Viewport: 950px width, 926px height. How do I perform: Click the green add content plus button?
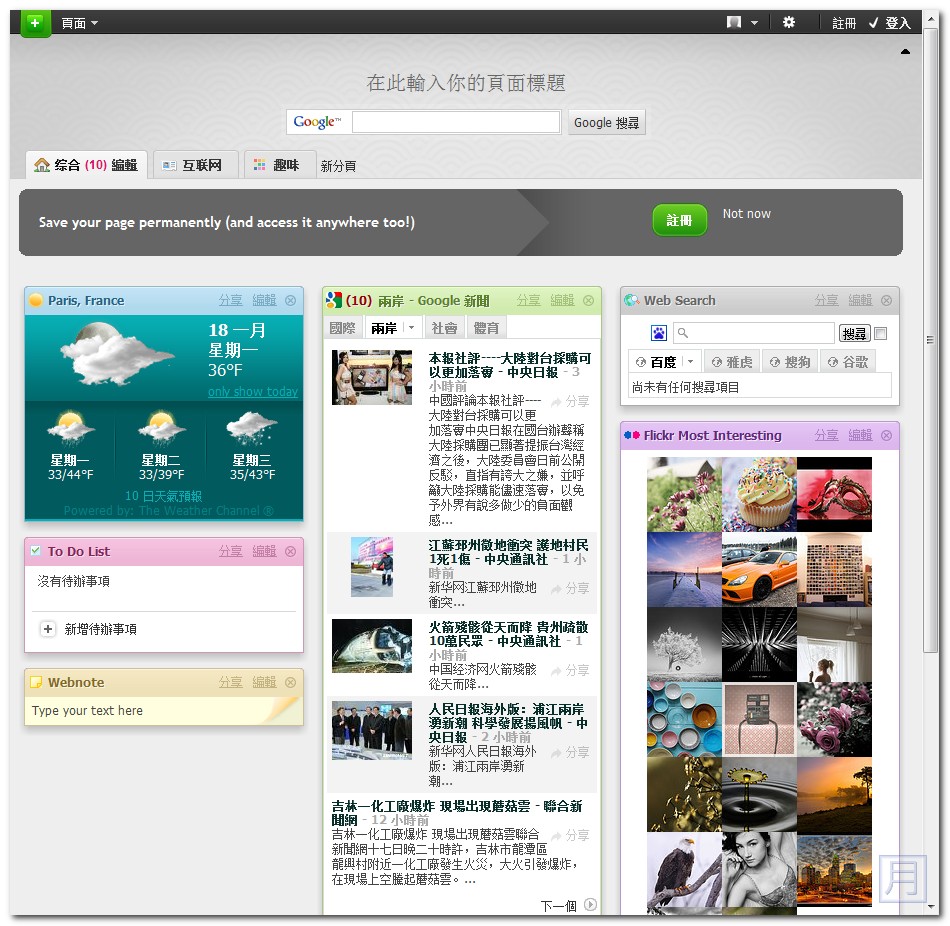(36, 22)
